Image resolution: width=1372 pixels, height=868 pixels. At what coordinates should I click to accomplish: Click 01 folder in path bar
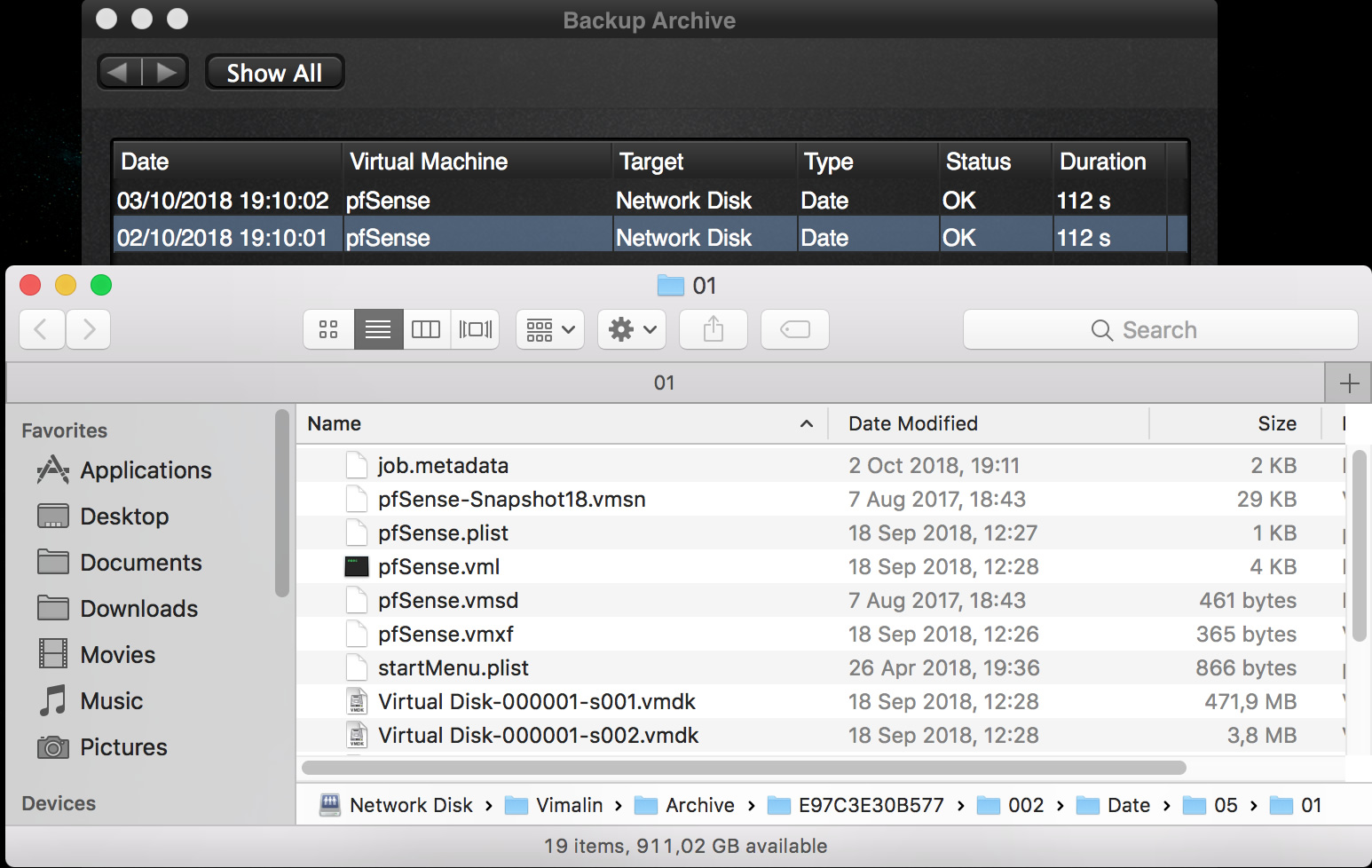click(x=1297, y=805)
